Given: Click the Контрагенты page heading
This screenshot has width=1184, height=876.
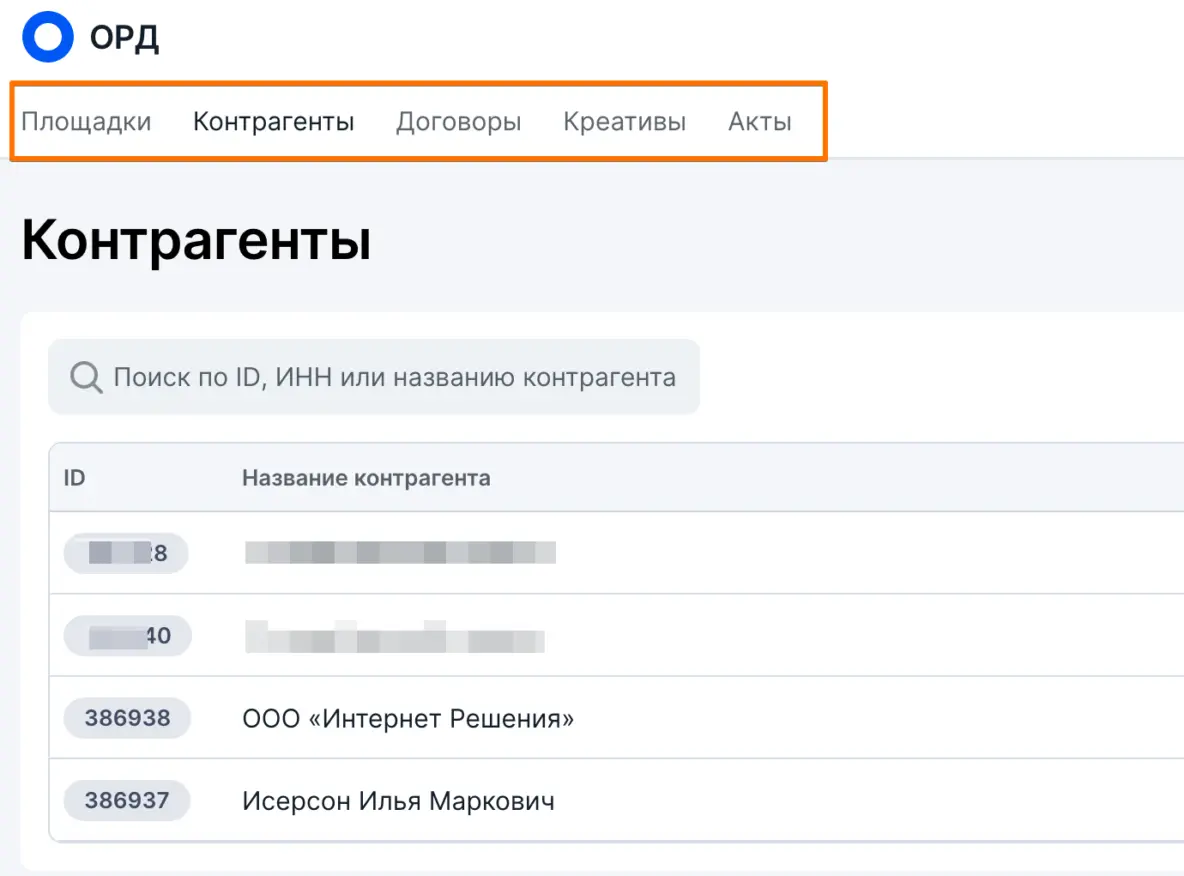Looking at the screenshot, I should click(x=196, y=241).
